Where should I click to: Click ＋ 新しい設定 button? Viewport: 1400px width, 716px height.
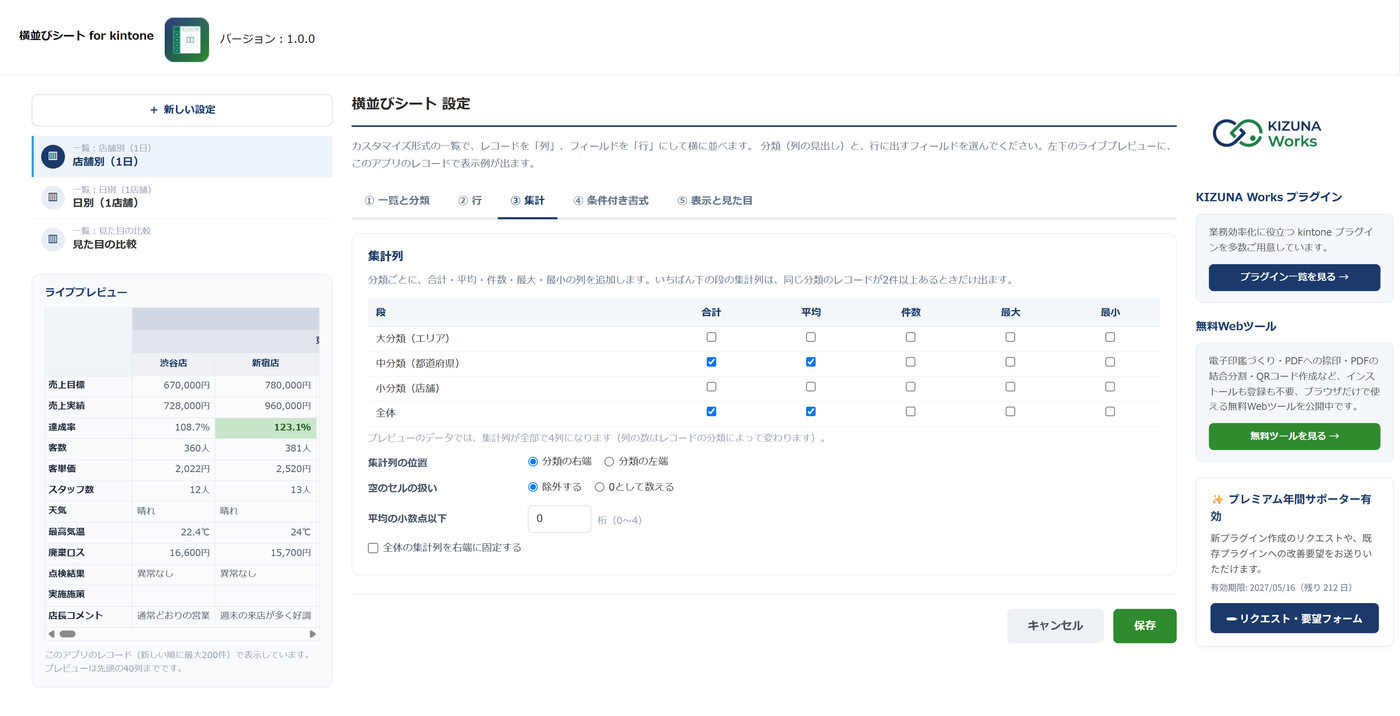pyautogui.click(x=182, y=110)
